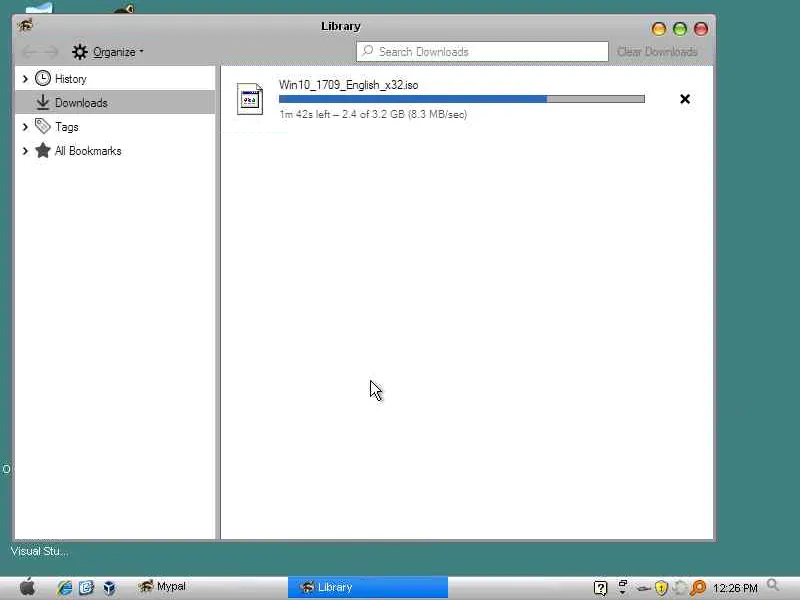The height and width of the screenshot is (600, 800).
Task: Click the search magnifier icon in Library
Action: 367,51
